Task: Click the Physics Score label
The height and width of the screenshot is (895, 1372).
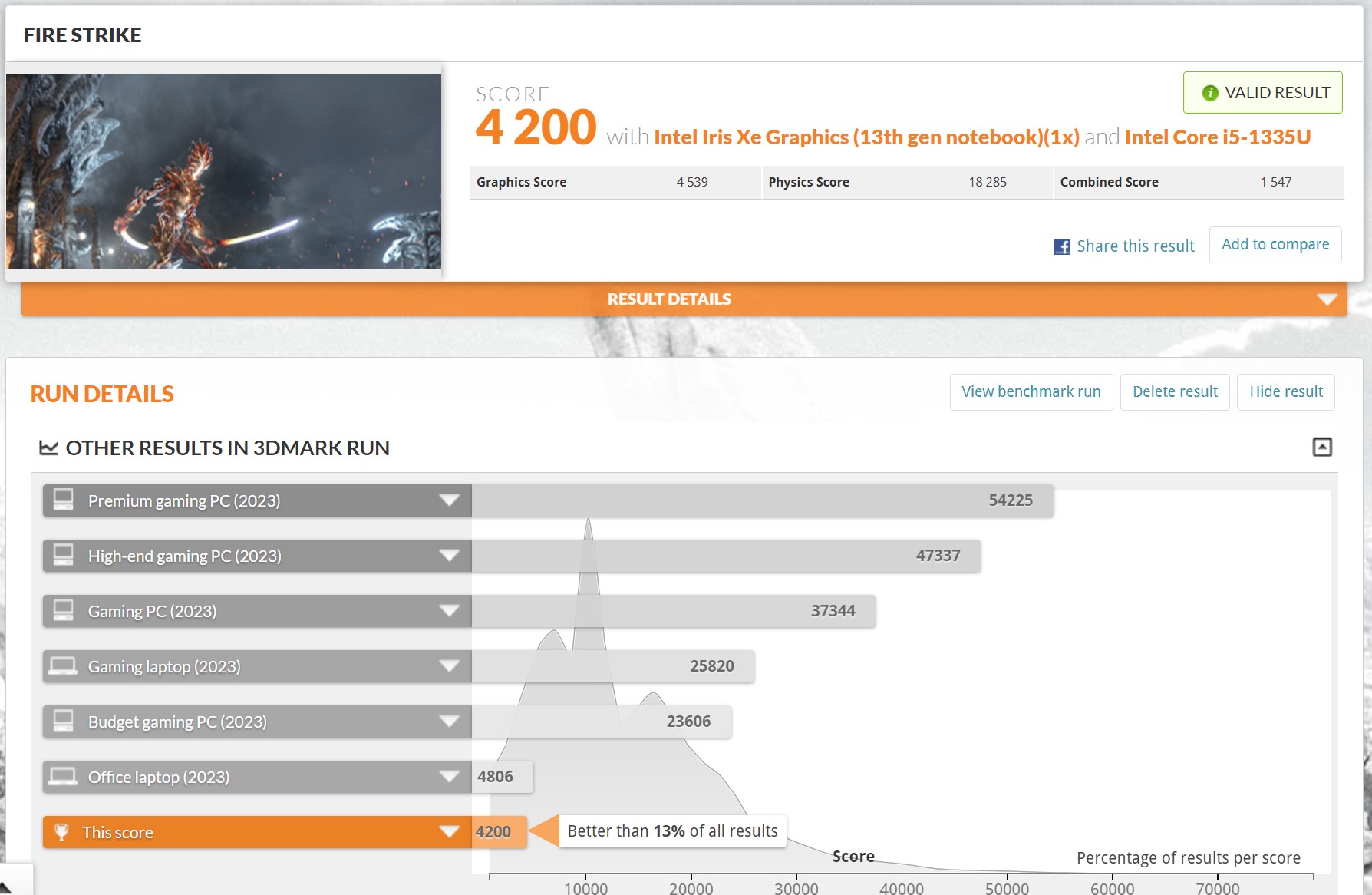Action: [x=809, y=182]
